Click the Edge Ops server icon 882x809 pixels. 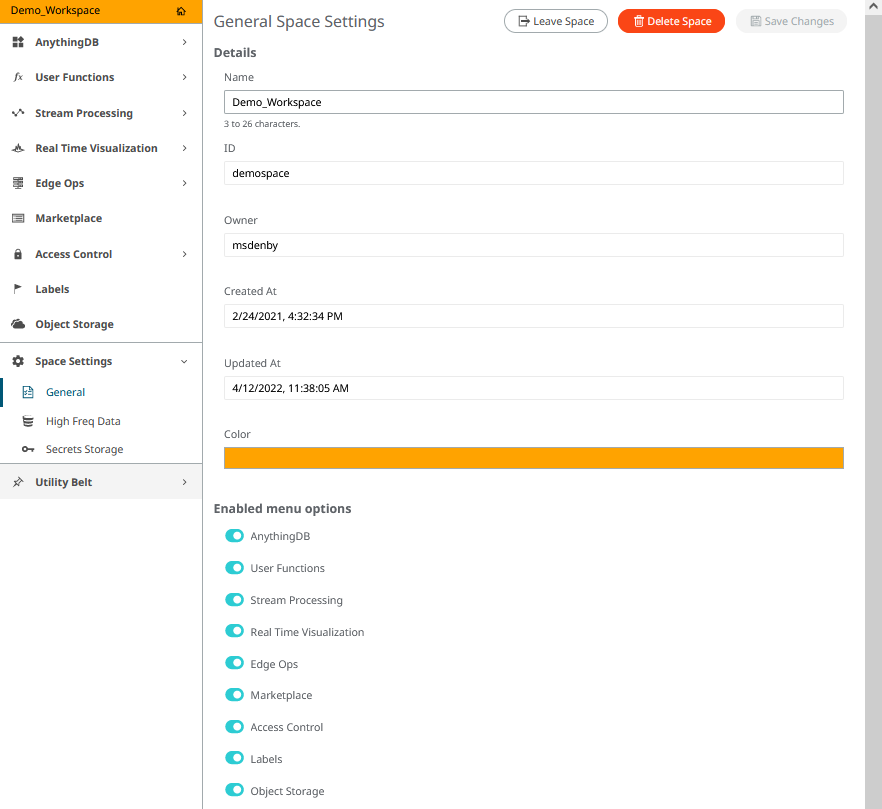point(18,183)
